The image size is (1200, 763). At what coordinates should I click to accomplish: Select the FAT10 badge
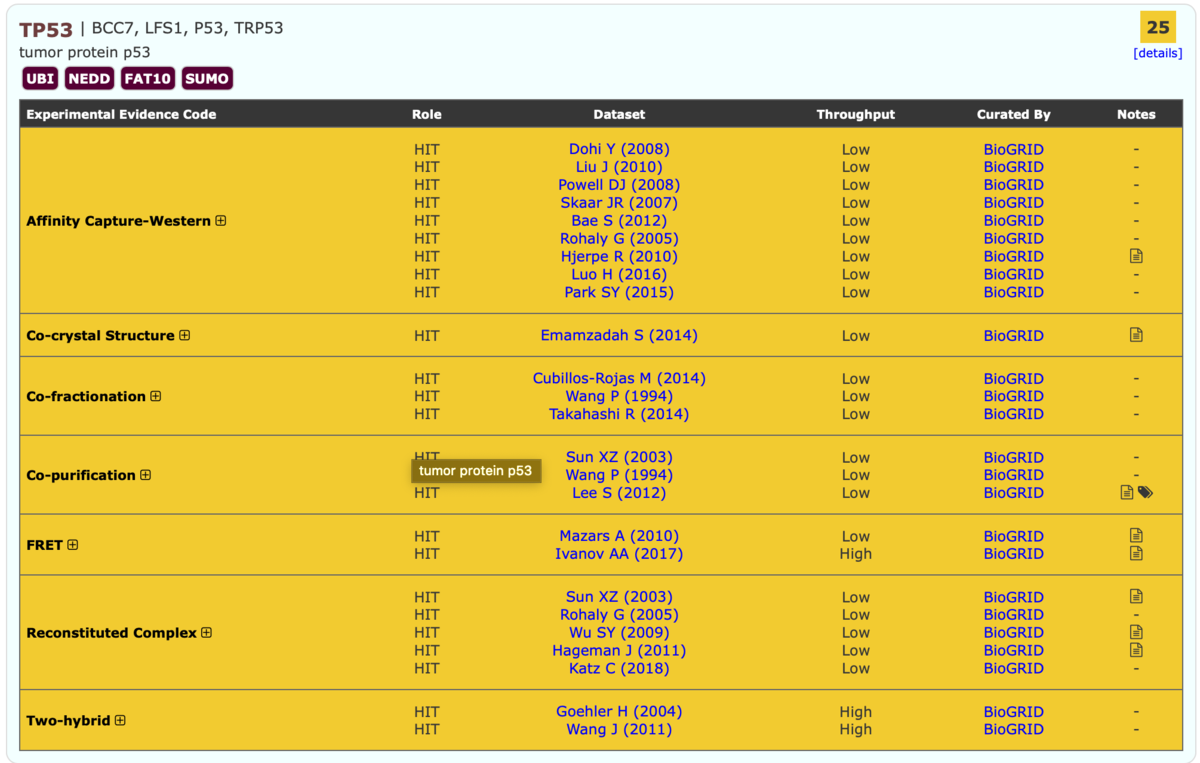coord(148,78)
